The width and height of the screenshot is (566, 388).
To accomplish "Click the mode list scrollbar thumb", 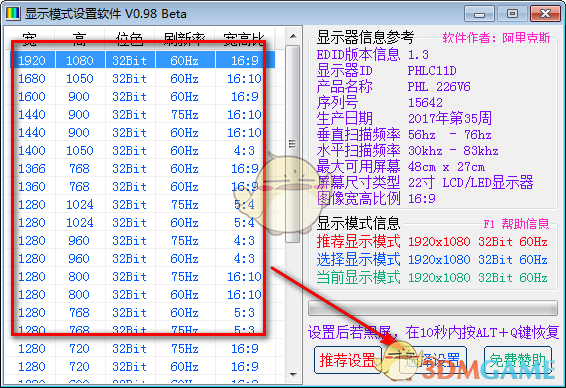I will coord(293,144).
